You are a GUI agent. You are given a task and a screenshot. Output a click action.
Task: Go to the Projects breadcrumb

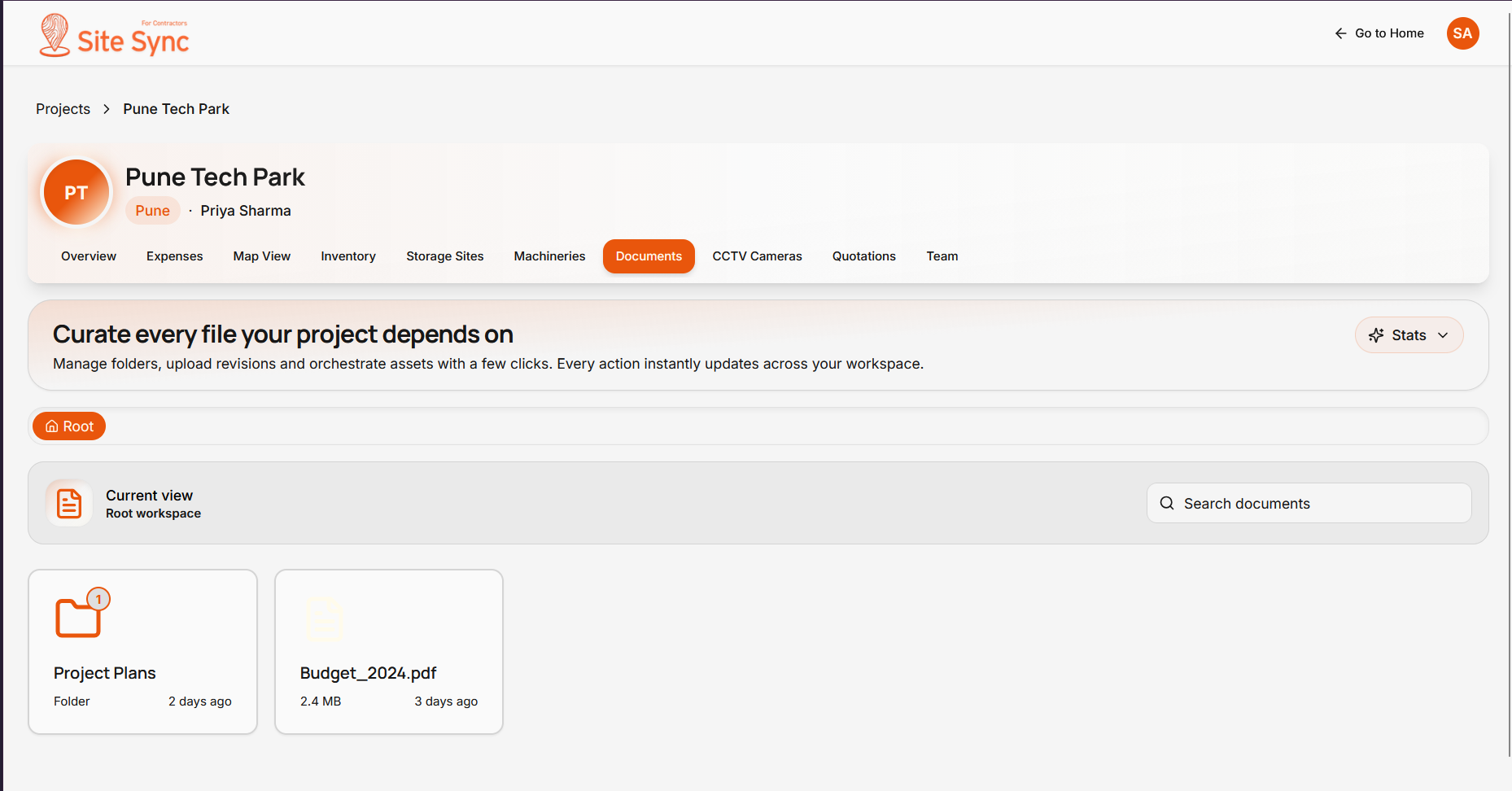pyautogui.click(x=63, y=109)
